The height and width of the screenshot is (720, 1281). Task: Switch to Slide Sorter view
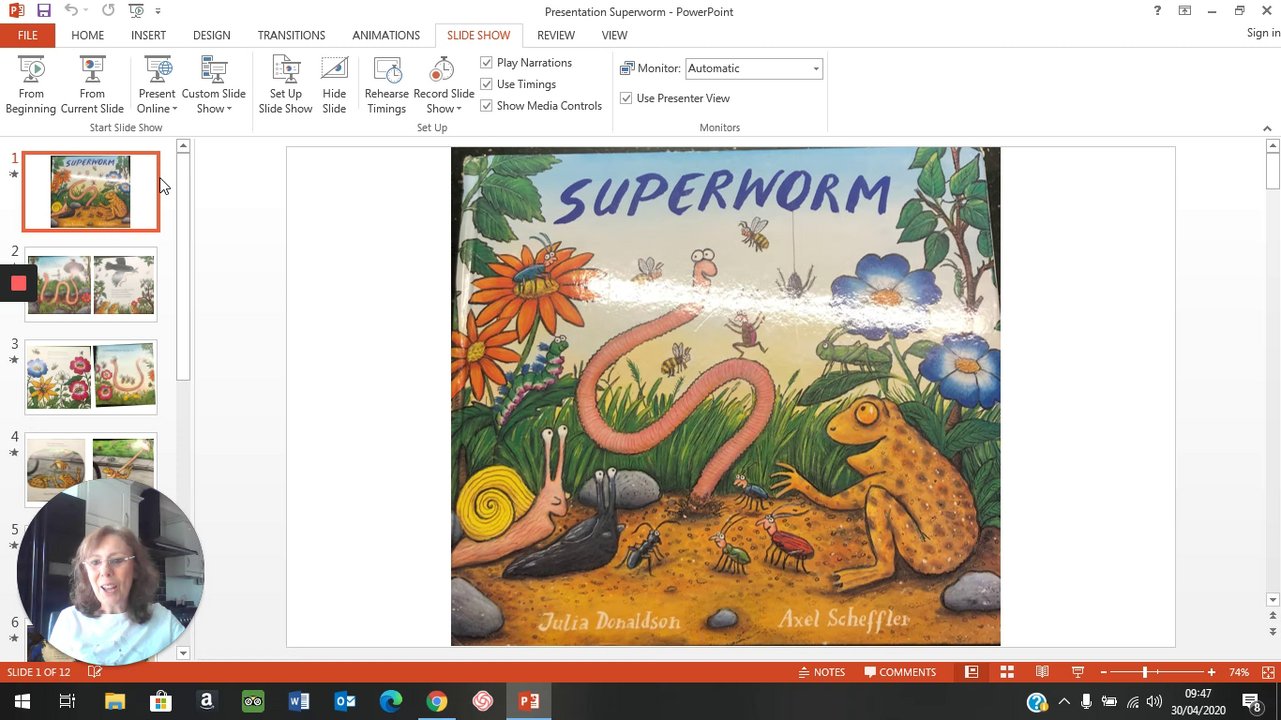pos(1007,672)
